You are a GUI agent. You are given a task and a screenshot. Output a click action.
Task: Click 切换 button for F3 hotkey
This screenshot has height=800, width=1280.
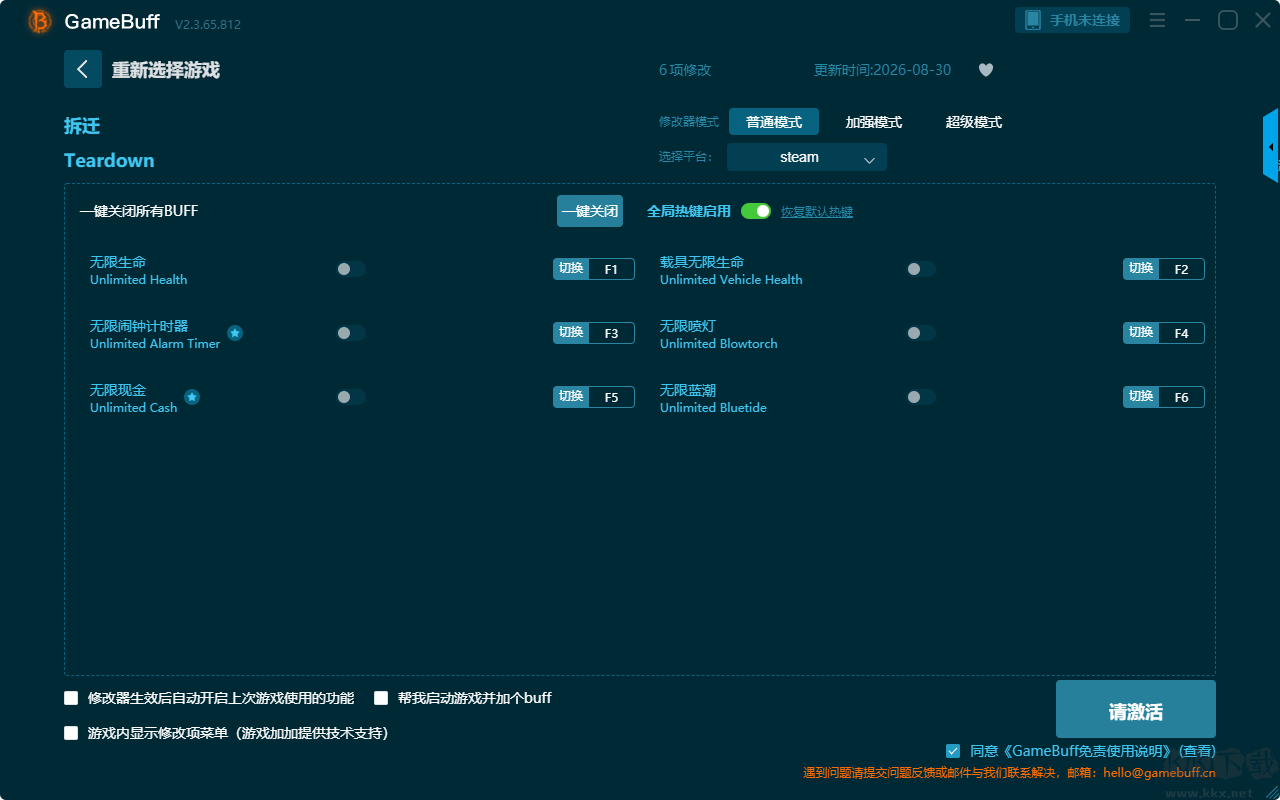coord(571,333)
